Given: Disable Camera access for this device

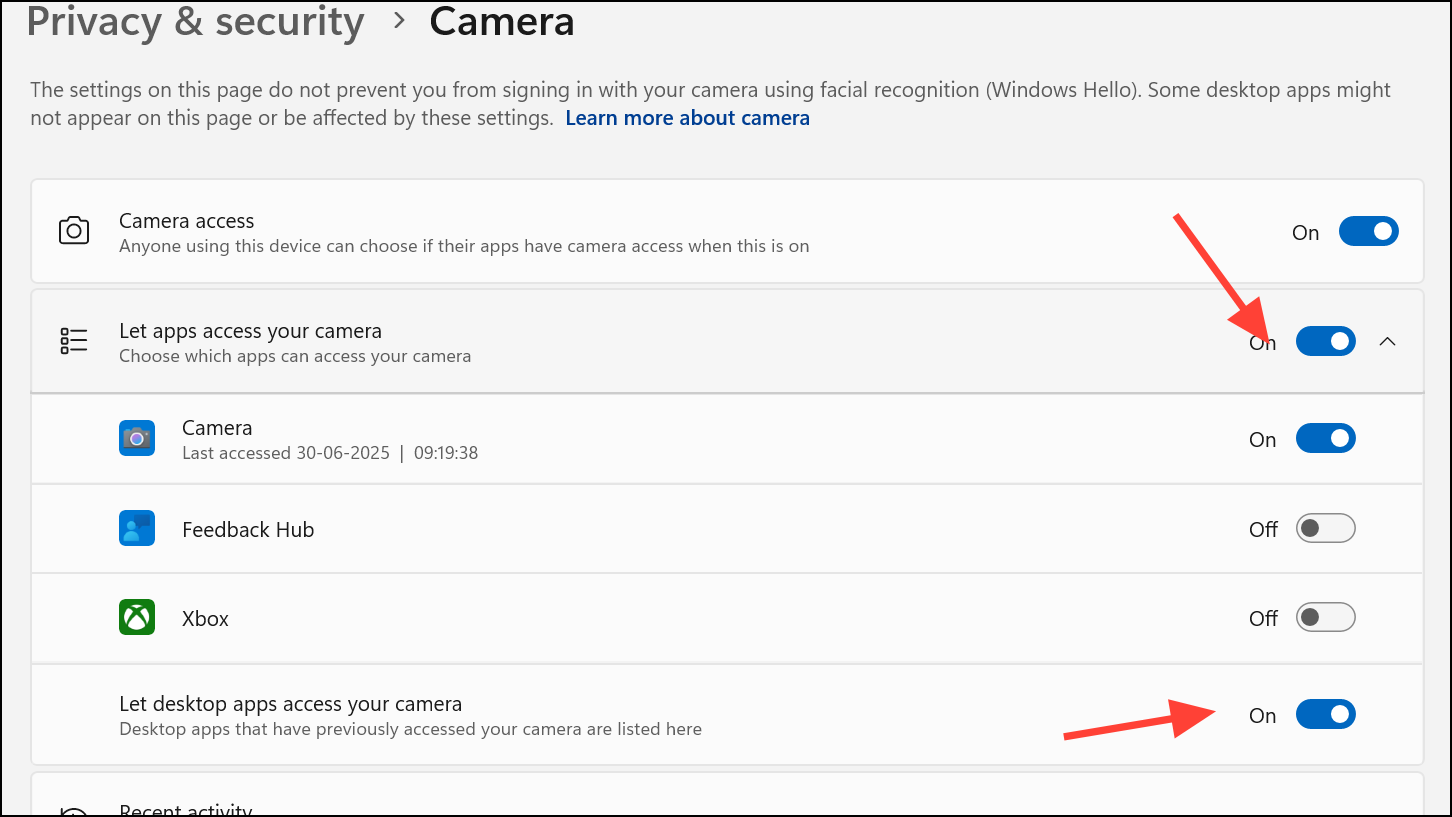Looking at the screenshot, I should pyautogui.click(x=1368, y=231).
